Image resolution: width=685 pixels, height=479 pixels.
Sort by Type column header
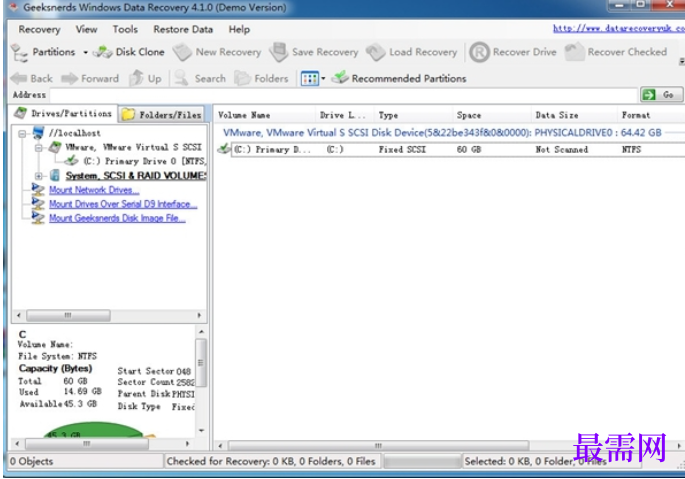(413, 115)
